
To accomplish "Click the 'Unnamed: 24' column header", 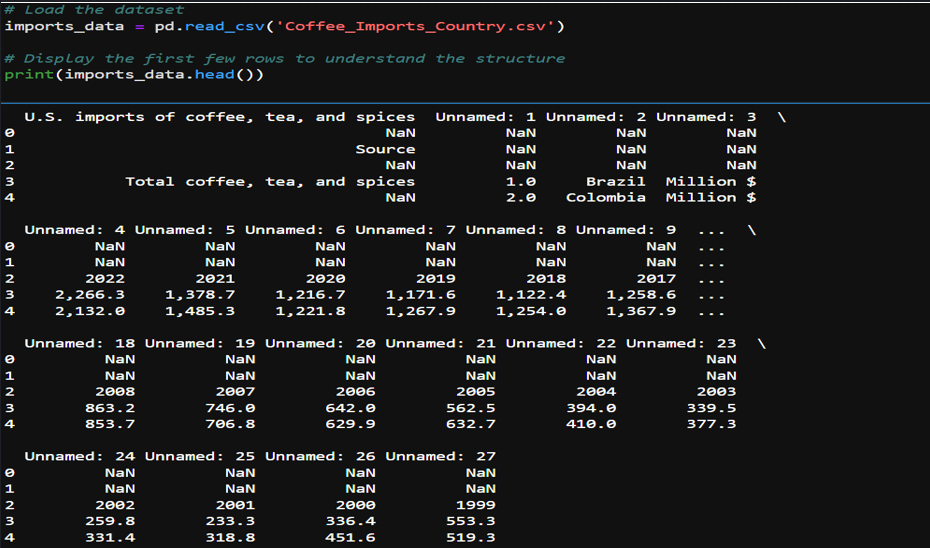I will coord(79,457).
